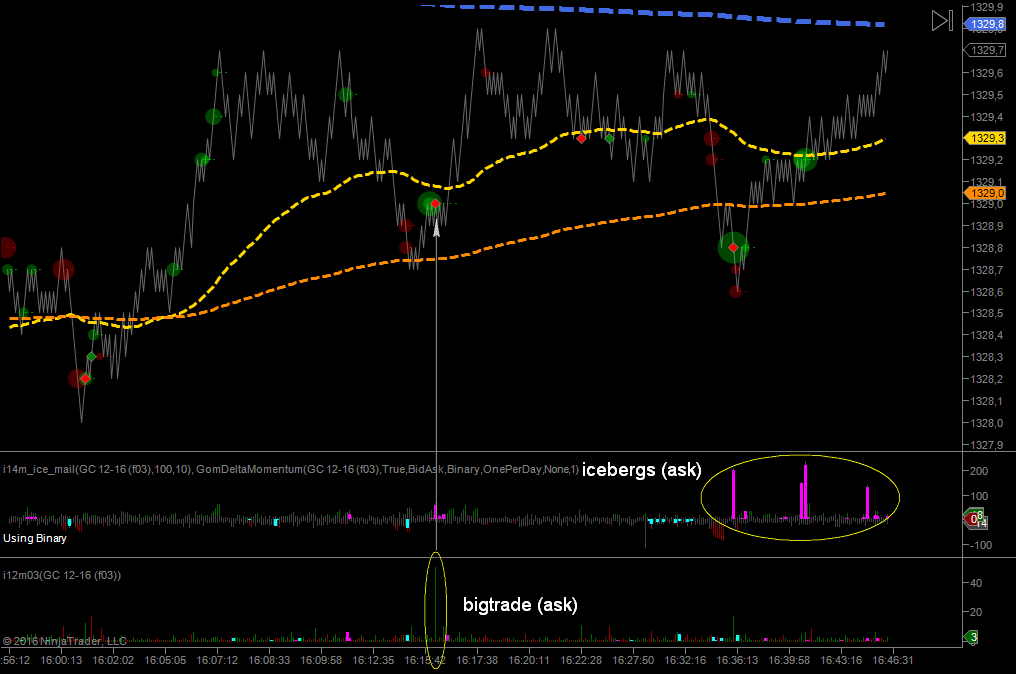
Task: Click the red diamond near the white arrow
Action: click(x=435, y=204)
